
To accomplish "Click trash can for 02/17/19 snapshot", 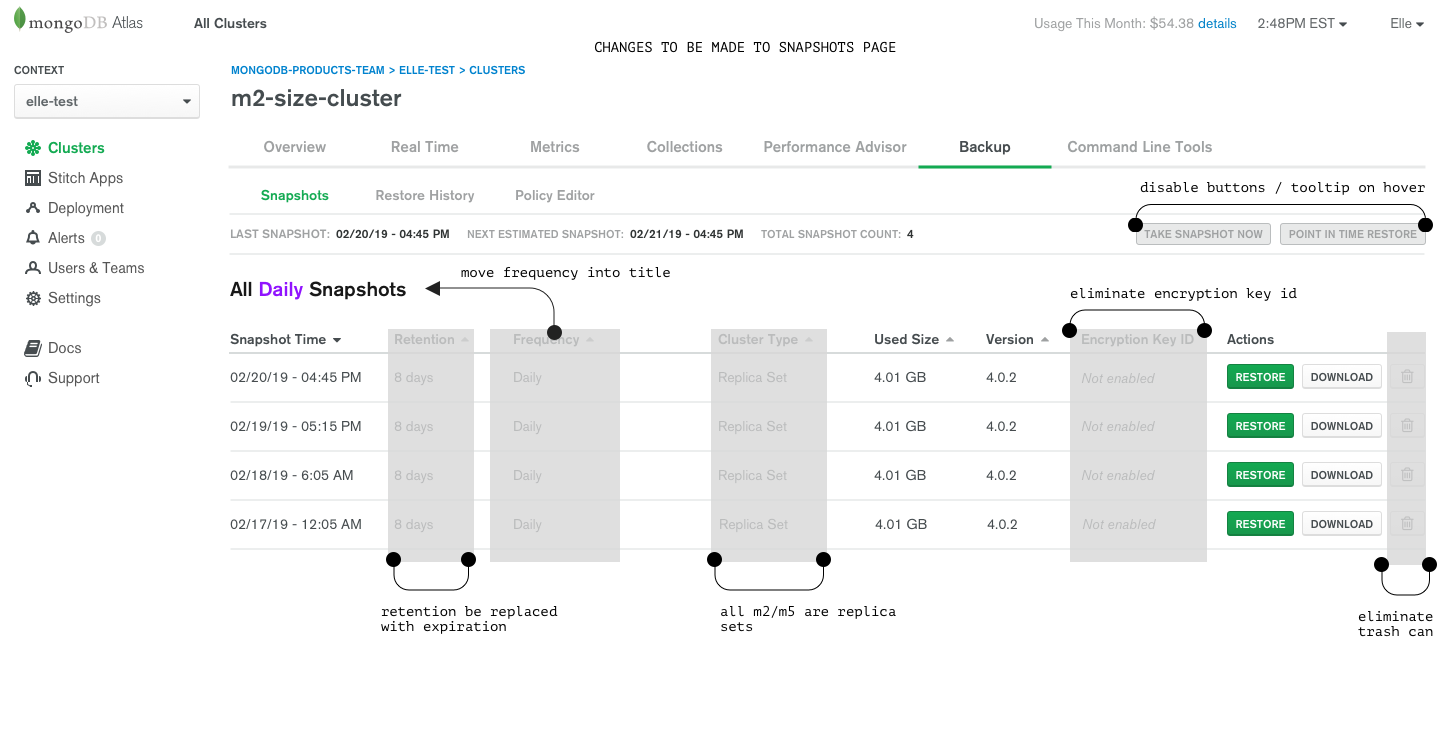I will click(1407, 524).
